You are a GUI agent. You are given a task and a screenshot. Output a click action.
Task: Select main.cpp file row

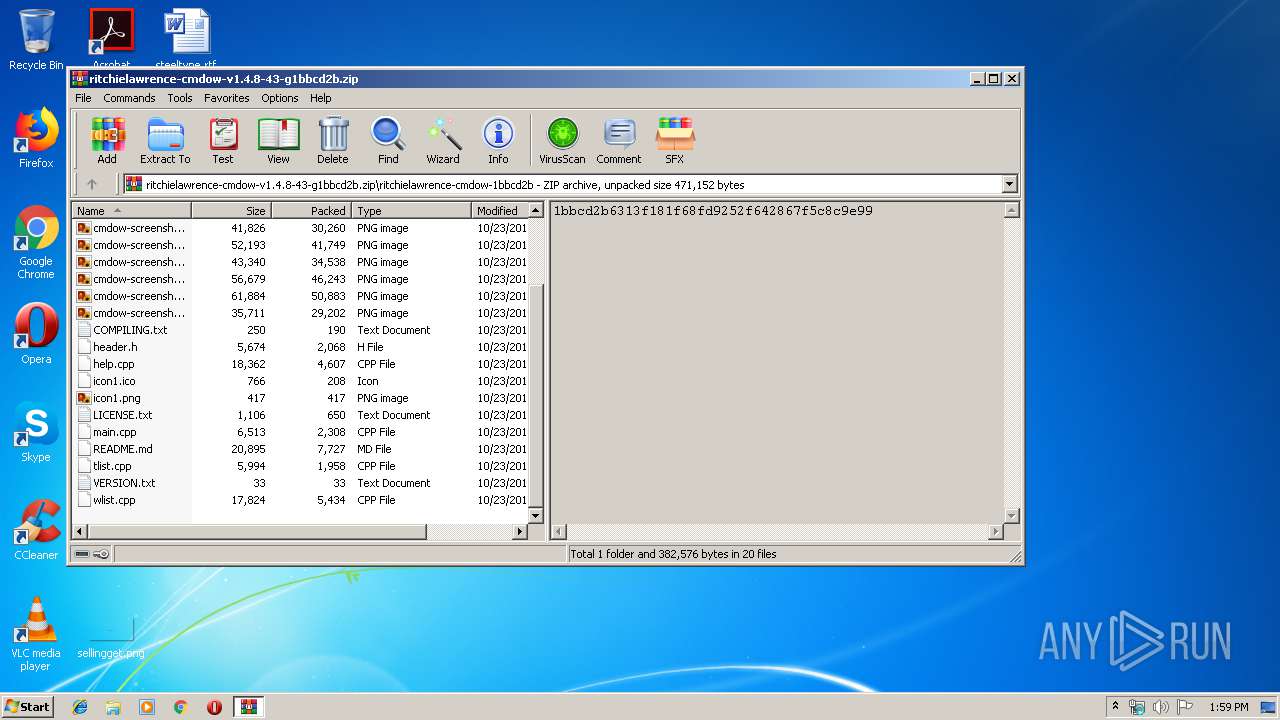coord(300,432)
